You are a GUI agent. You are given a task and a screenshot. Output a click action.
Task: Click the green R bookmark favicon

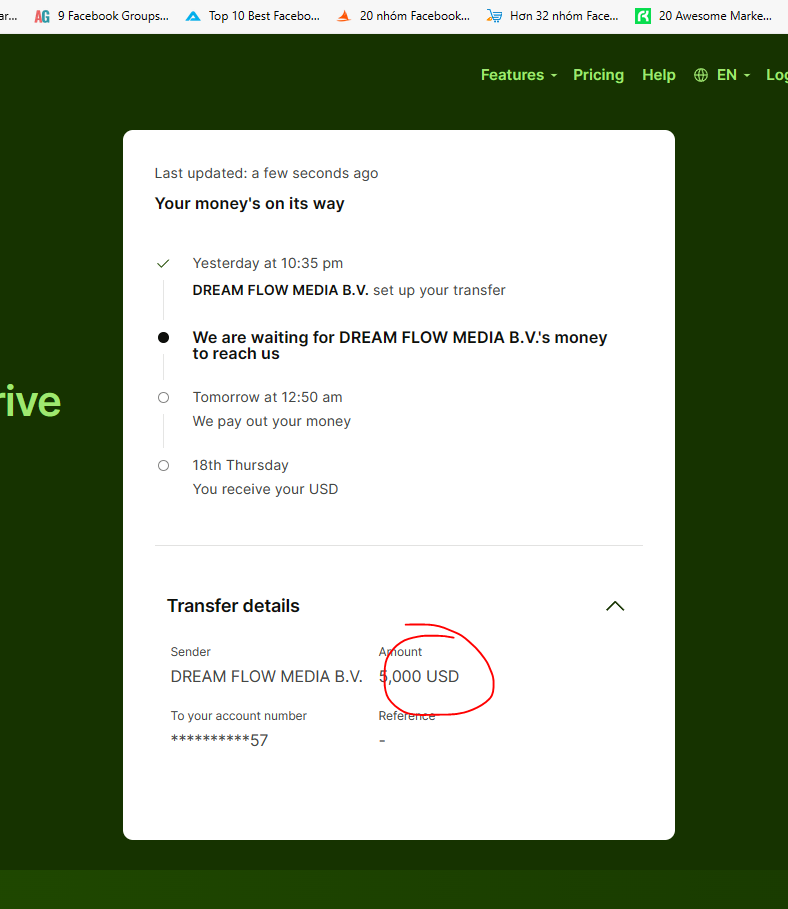click(642, 16)
